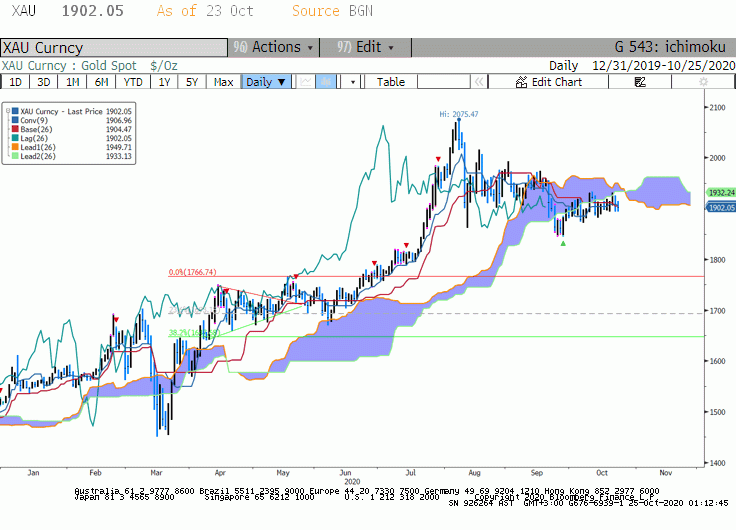Screen dimensions: 736x530
Task: Select the candlestick chart type icon
Action: pos(326,82)
